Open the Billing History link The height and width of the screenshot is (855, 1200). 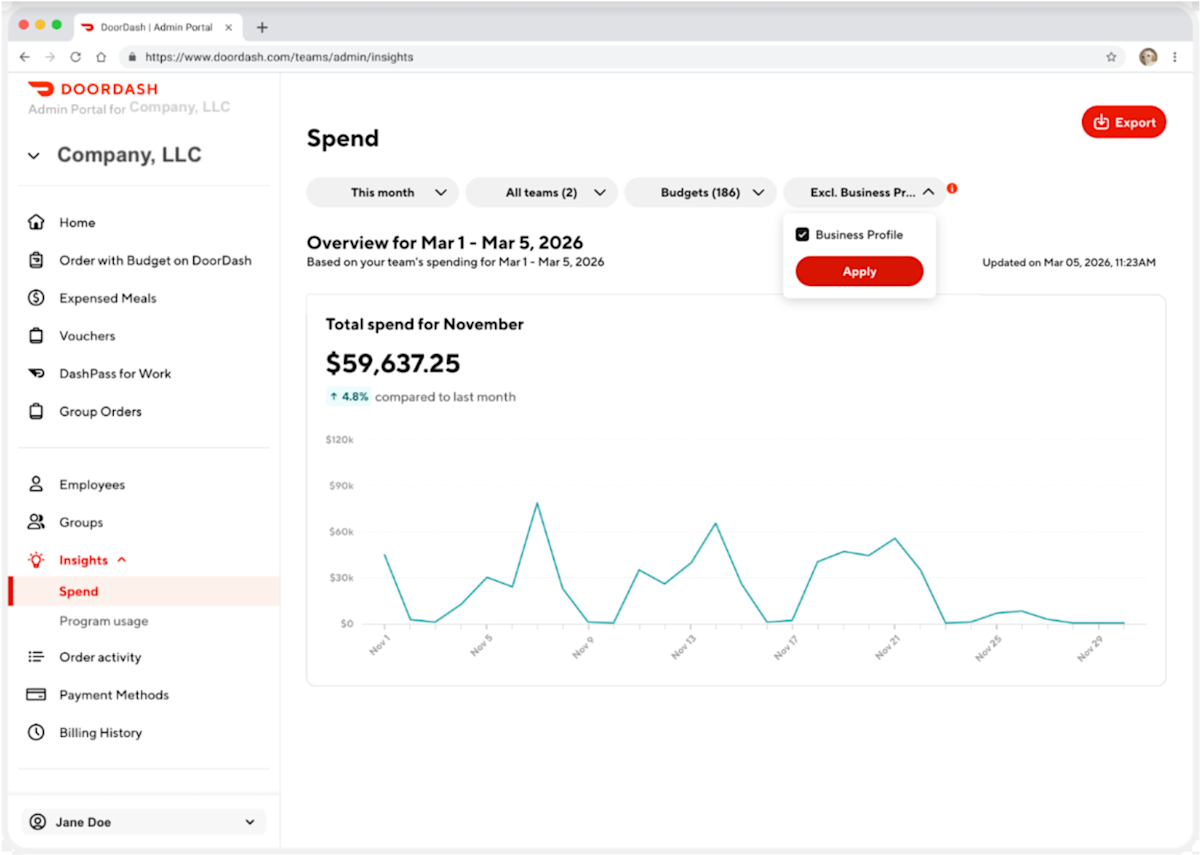(x=100, y=733)
